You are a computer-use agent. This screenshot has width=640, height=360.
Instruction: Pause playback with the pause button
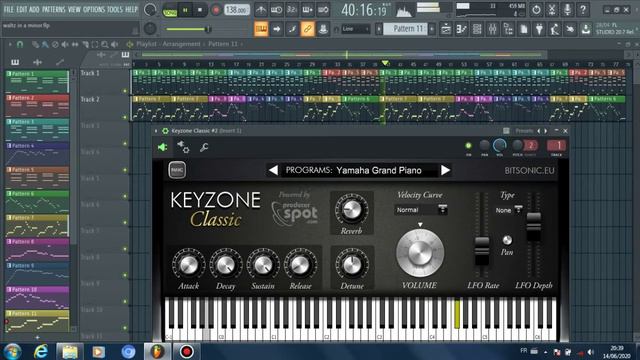coord(185,10)
